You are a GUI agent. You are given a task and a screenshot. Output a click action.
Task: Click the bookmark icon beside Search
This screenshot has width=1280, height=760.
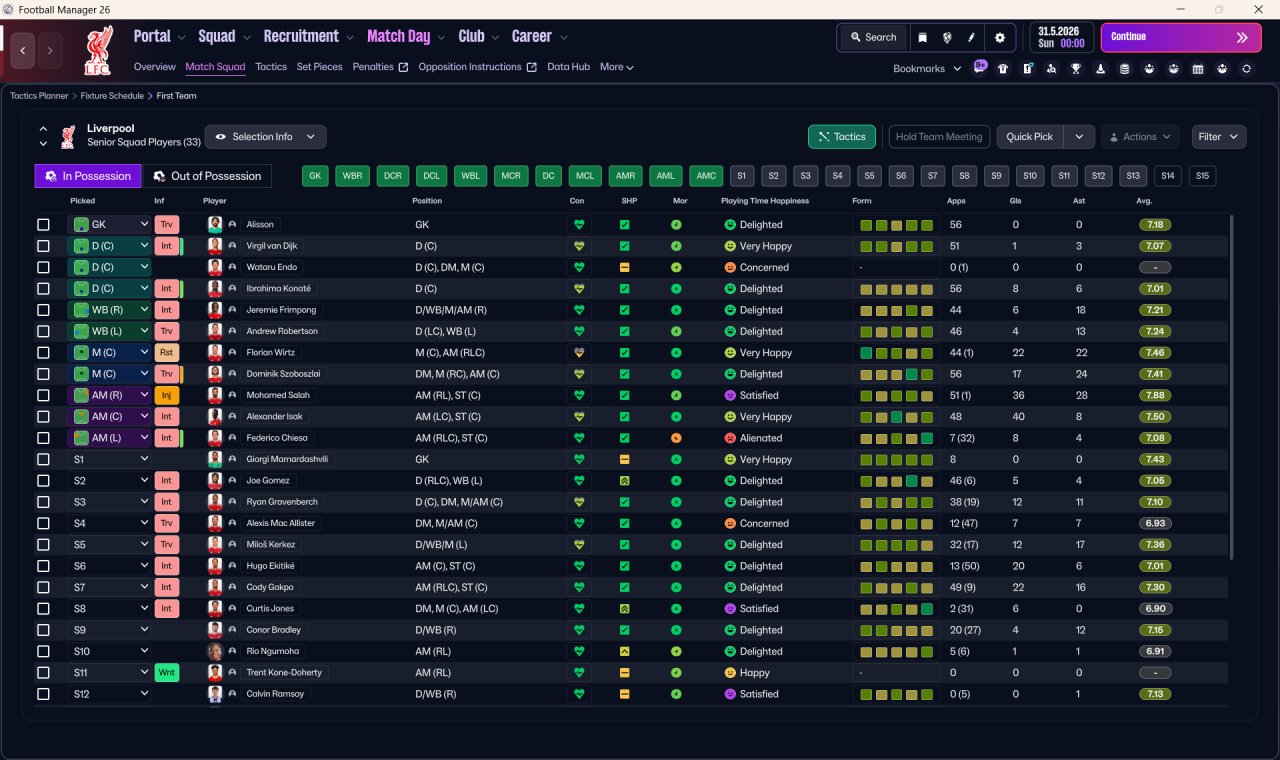point(922,38)
